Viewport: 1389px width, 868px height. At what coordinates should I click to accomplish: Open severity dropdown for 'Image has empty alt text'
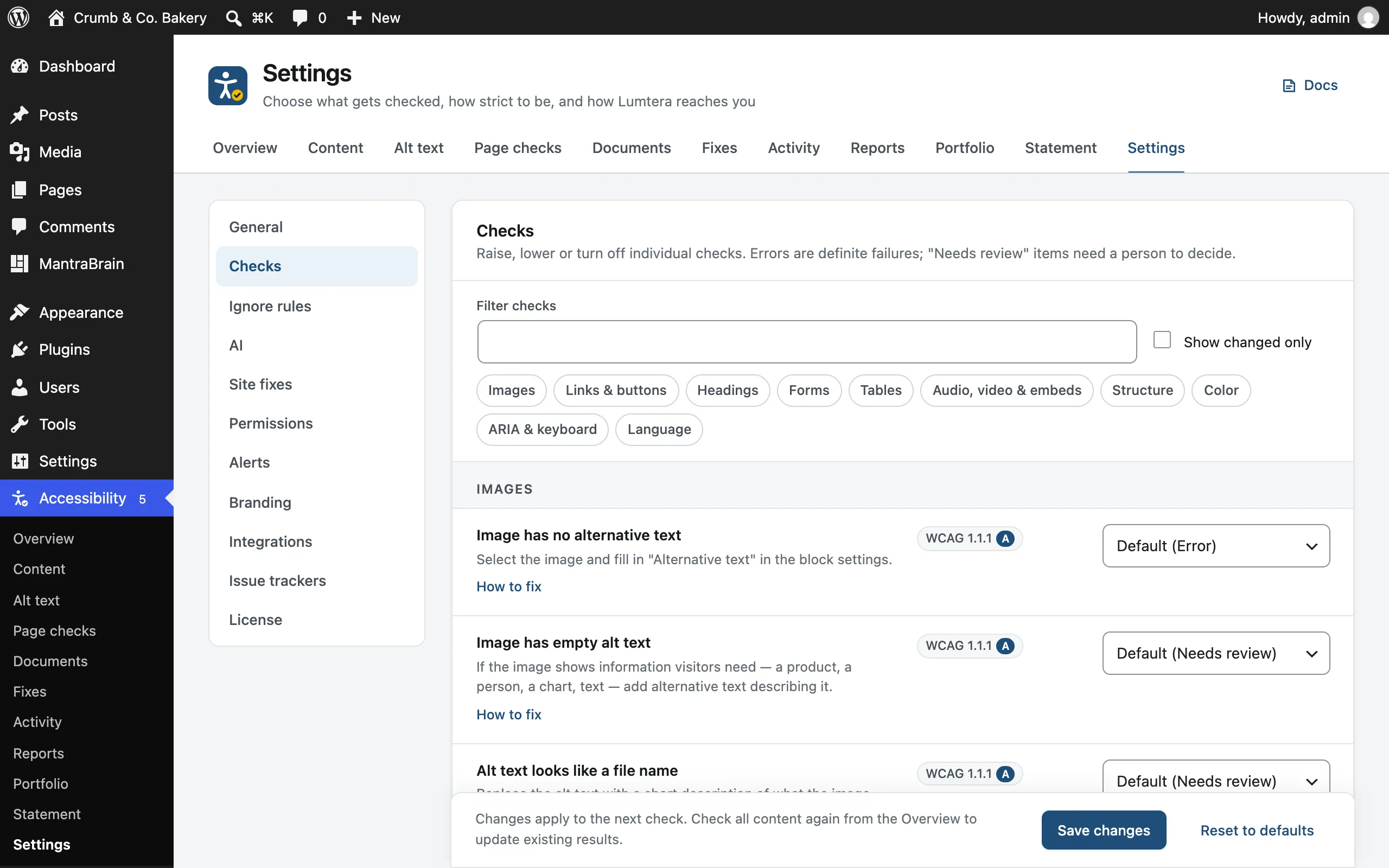(x=1216, y=653)
